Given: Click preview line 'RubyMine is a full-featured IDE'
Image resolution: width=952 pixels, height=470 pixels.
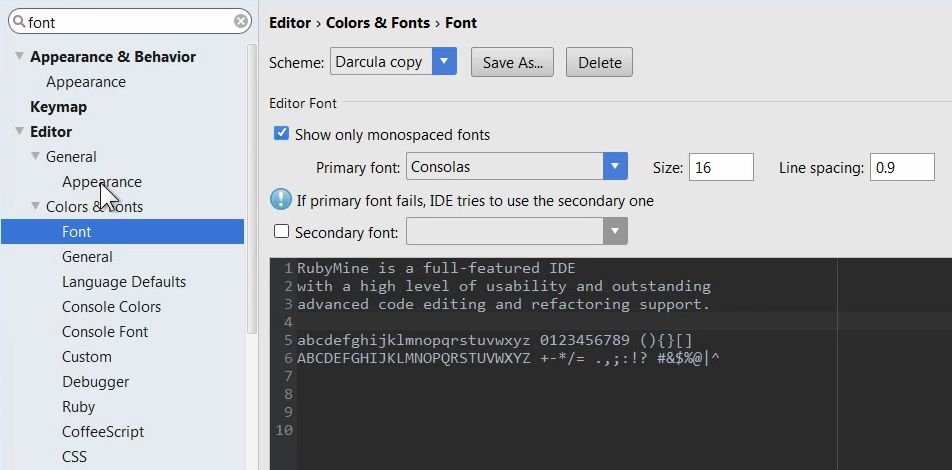Looking at the screenshot, I should point(436,268).
